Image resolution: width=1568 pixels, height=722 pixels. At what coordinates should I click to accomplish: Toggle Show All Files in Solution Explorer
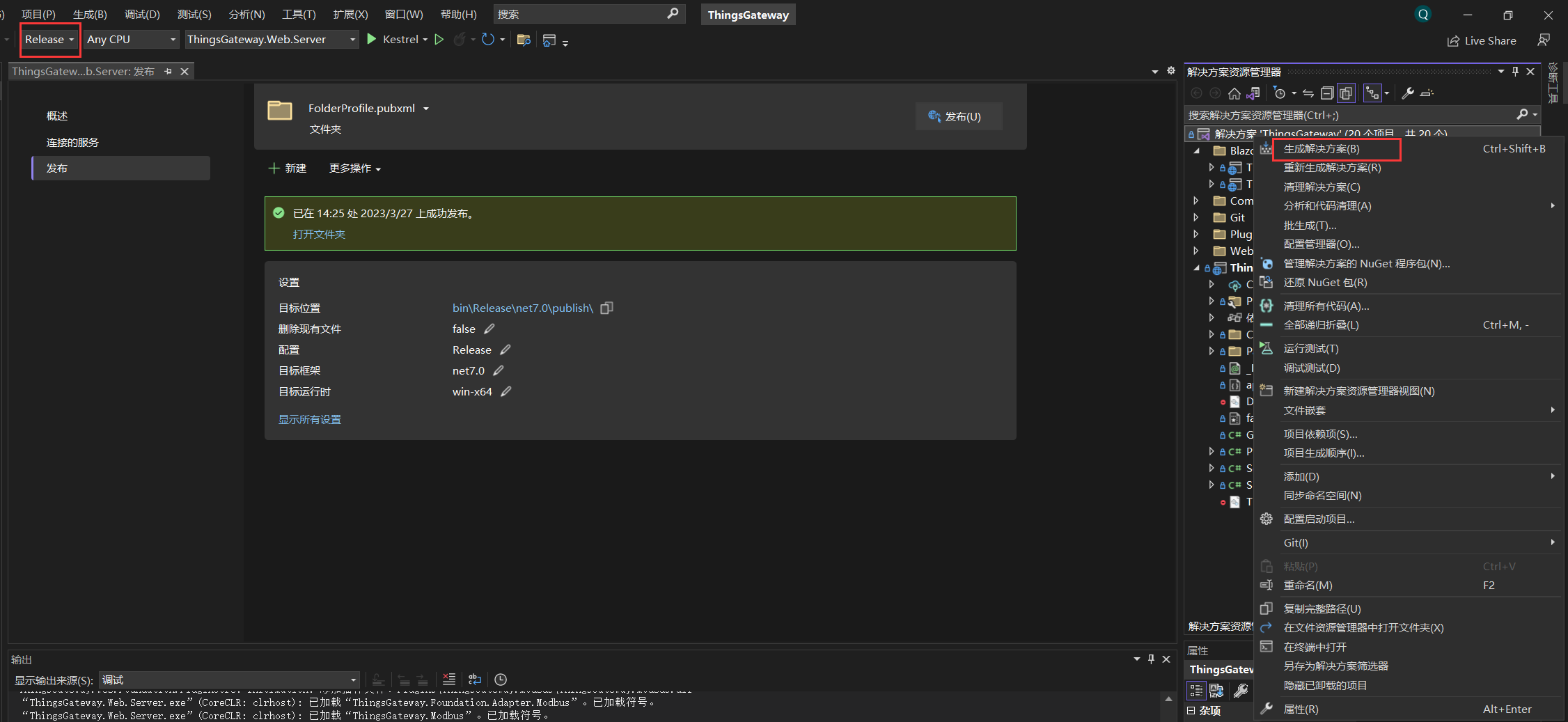coord(1346,93)
